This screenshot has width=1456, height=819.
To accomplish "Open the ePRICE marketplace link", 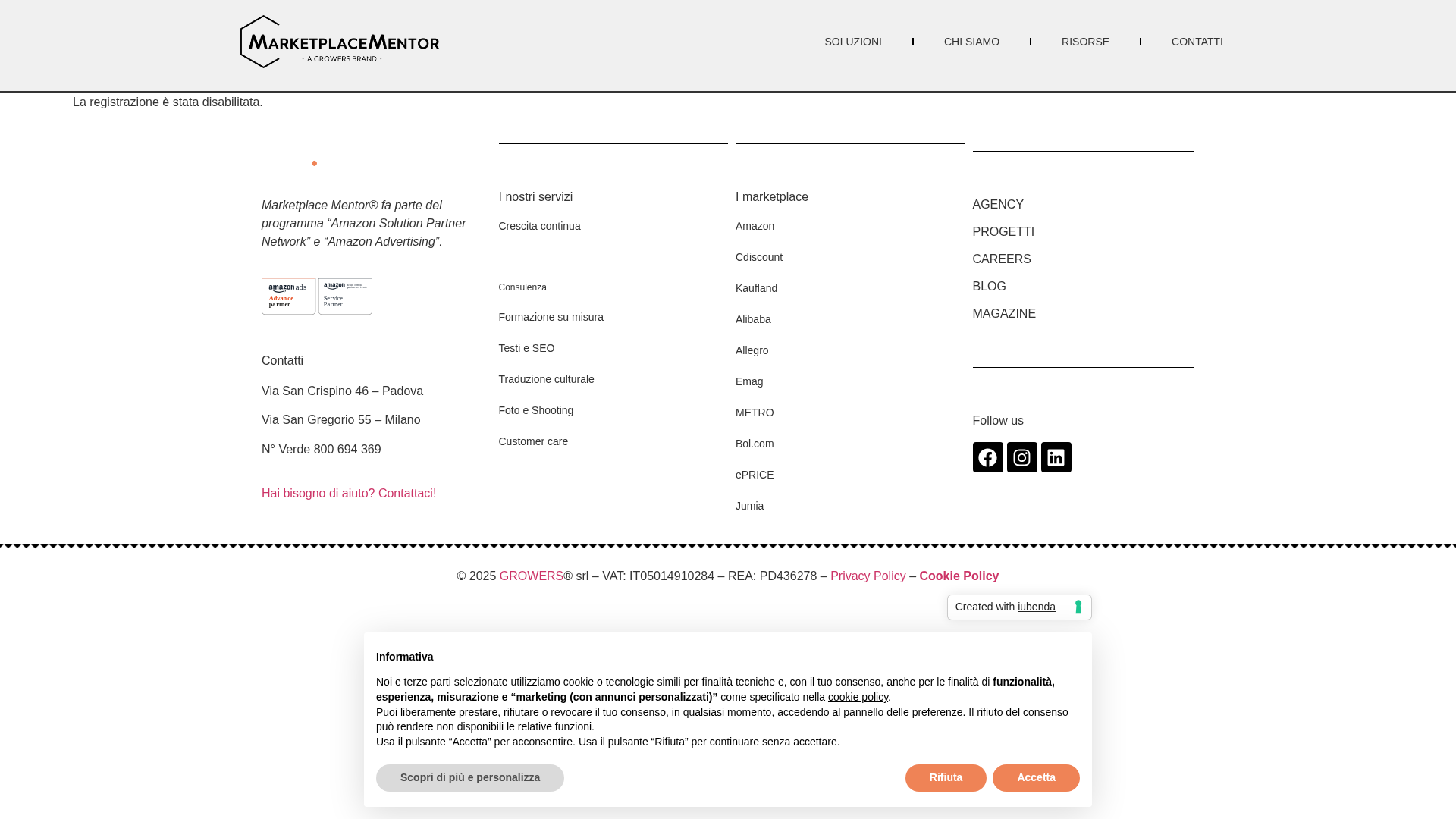I will 755,475.
